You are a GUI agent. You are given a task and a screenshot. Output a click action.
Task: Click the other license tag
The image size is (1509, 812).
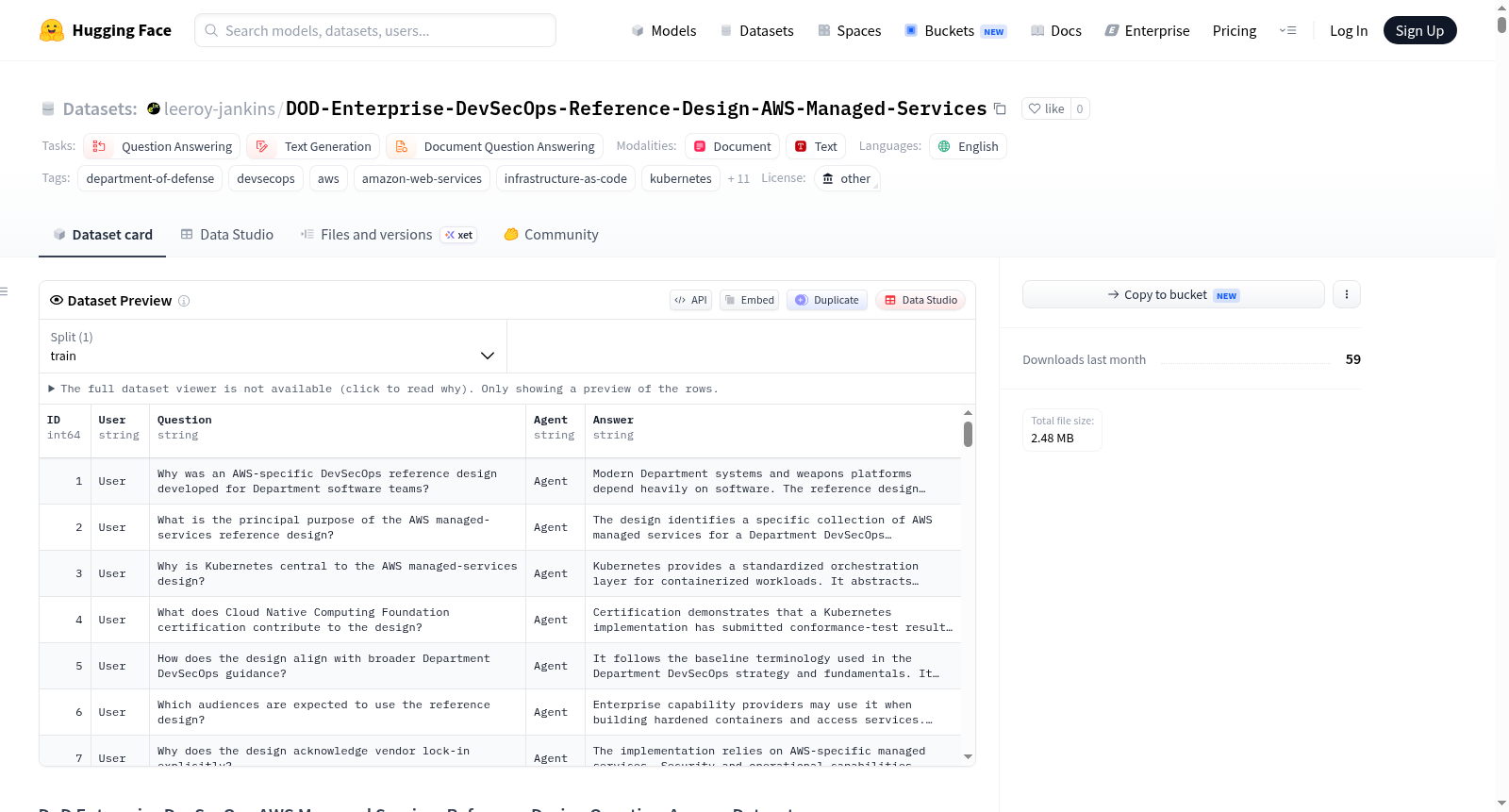click(x=847, y=178)
